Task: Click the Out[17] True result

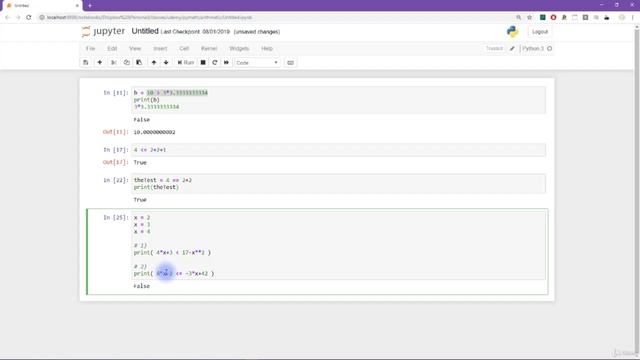Action: click(140, 162)
